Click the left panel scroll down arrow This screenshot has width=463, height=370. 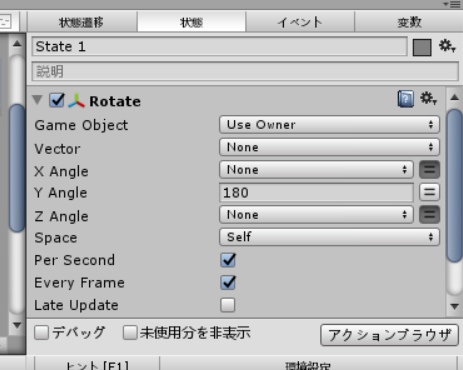point(17,325)
